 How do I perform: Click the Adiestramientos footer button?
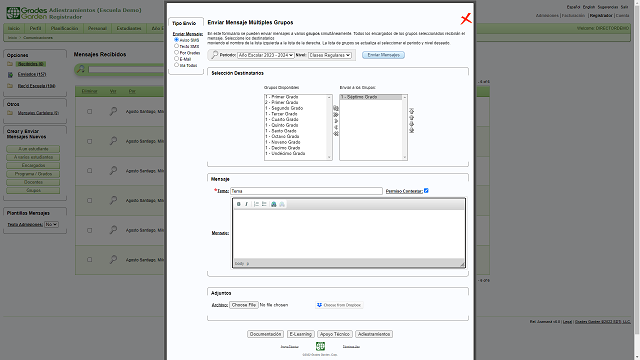pyautogui.click(x=374, y=334)
